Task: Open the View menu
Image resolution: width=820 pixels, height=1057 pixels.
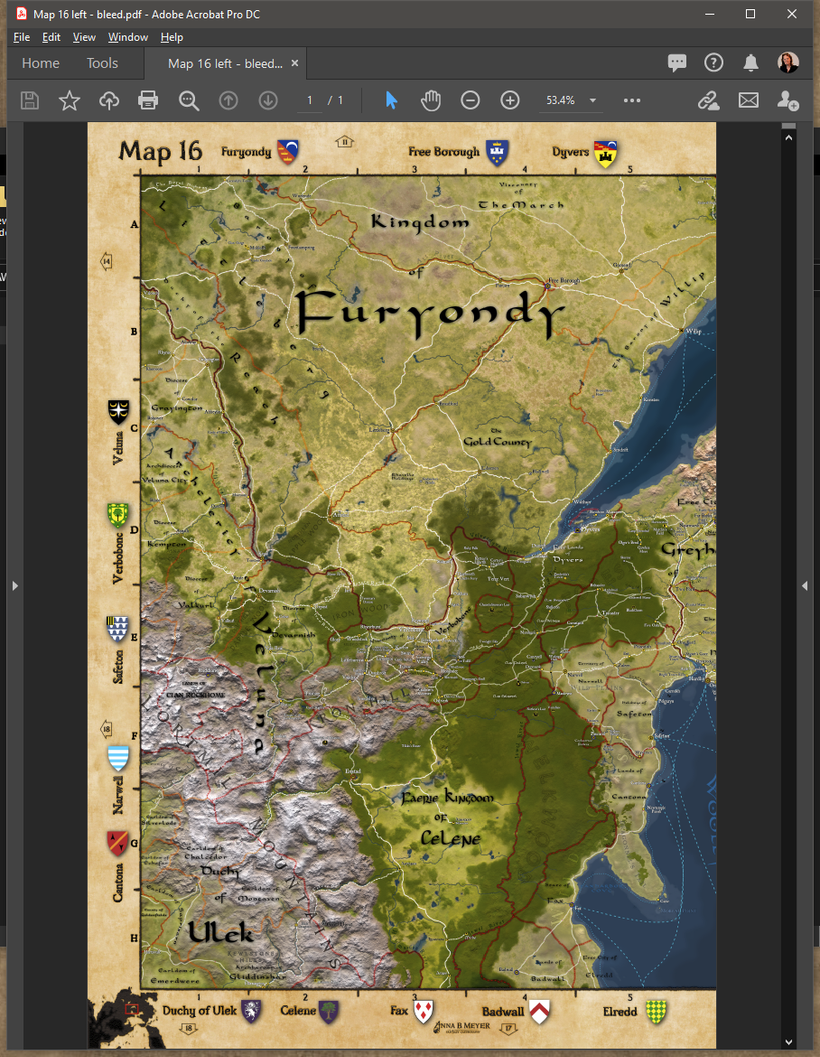Action: (84, 37)
